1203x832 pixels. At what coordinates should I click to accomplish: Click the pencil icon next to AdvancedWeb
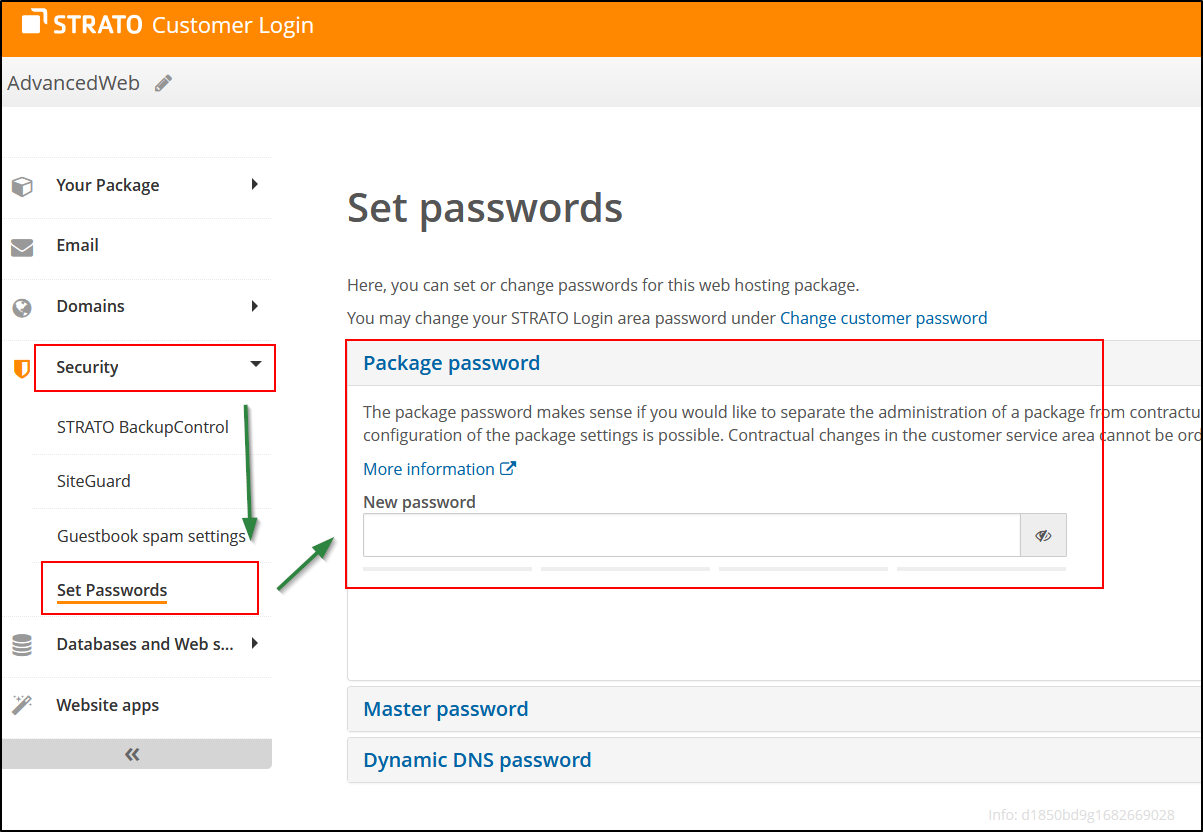pos(162,83)
